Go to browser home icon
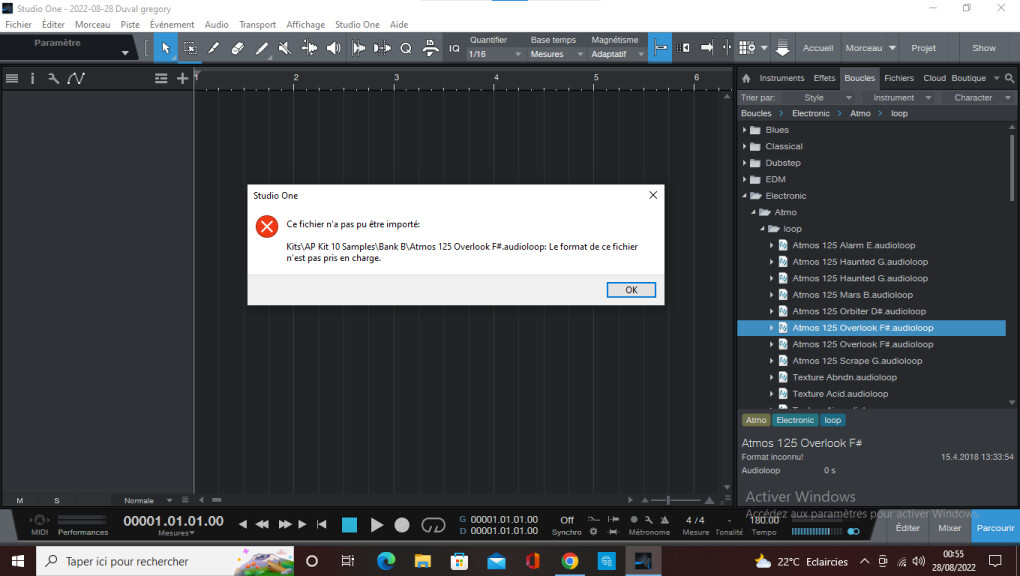Screen dimensions: 1020x576 [x=746, y=78]
